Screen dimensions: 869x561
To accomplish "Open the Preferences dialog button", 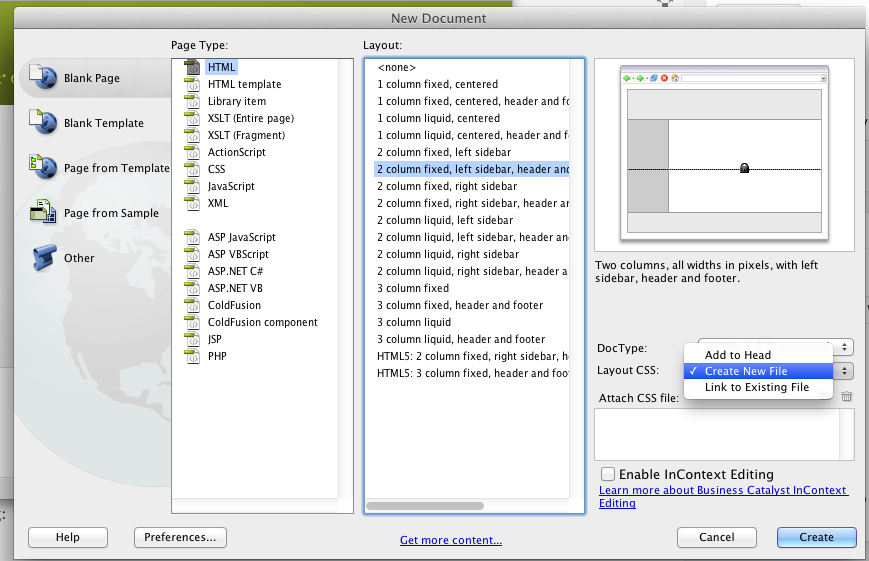I will click(x=180, y=537).
